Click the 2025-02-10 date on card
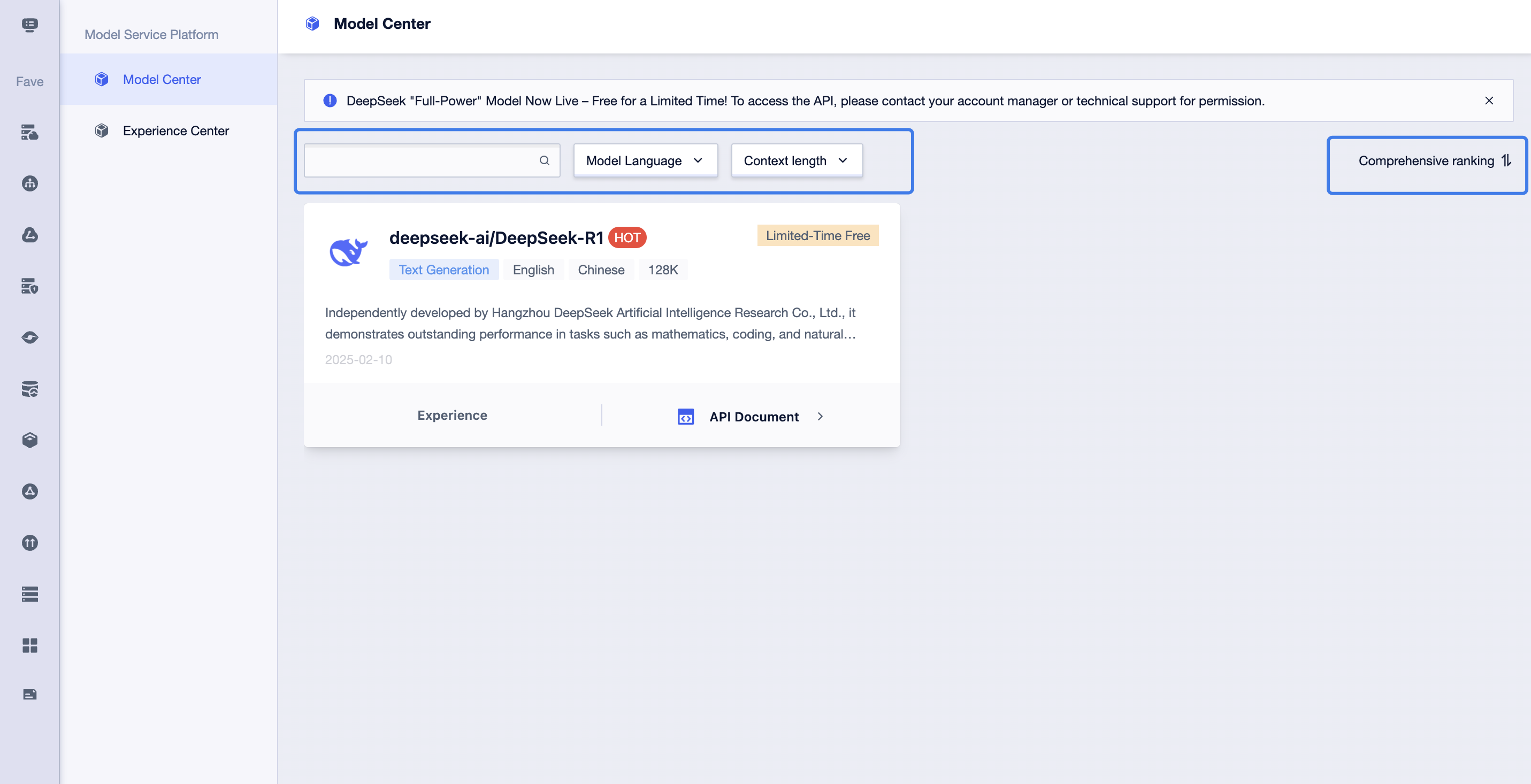The image size is (1531, 784). [358, 359]
